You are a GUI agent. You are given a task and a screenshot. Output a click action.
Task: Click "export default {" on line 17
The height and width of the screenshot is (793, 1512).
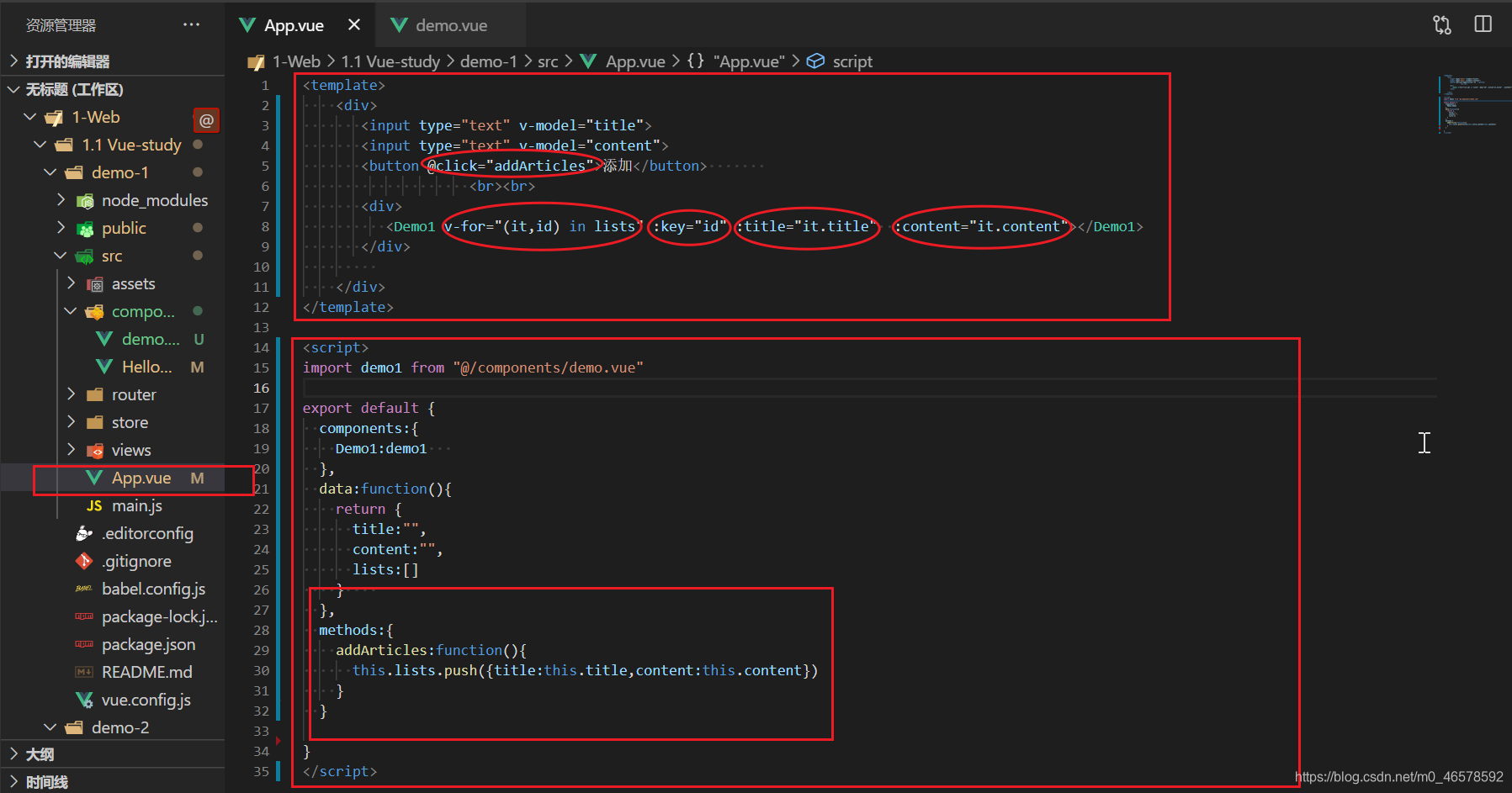[x=369, y=408]
